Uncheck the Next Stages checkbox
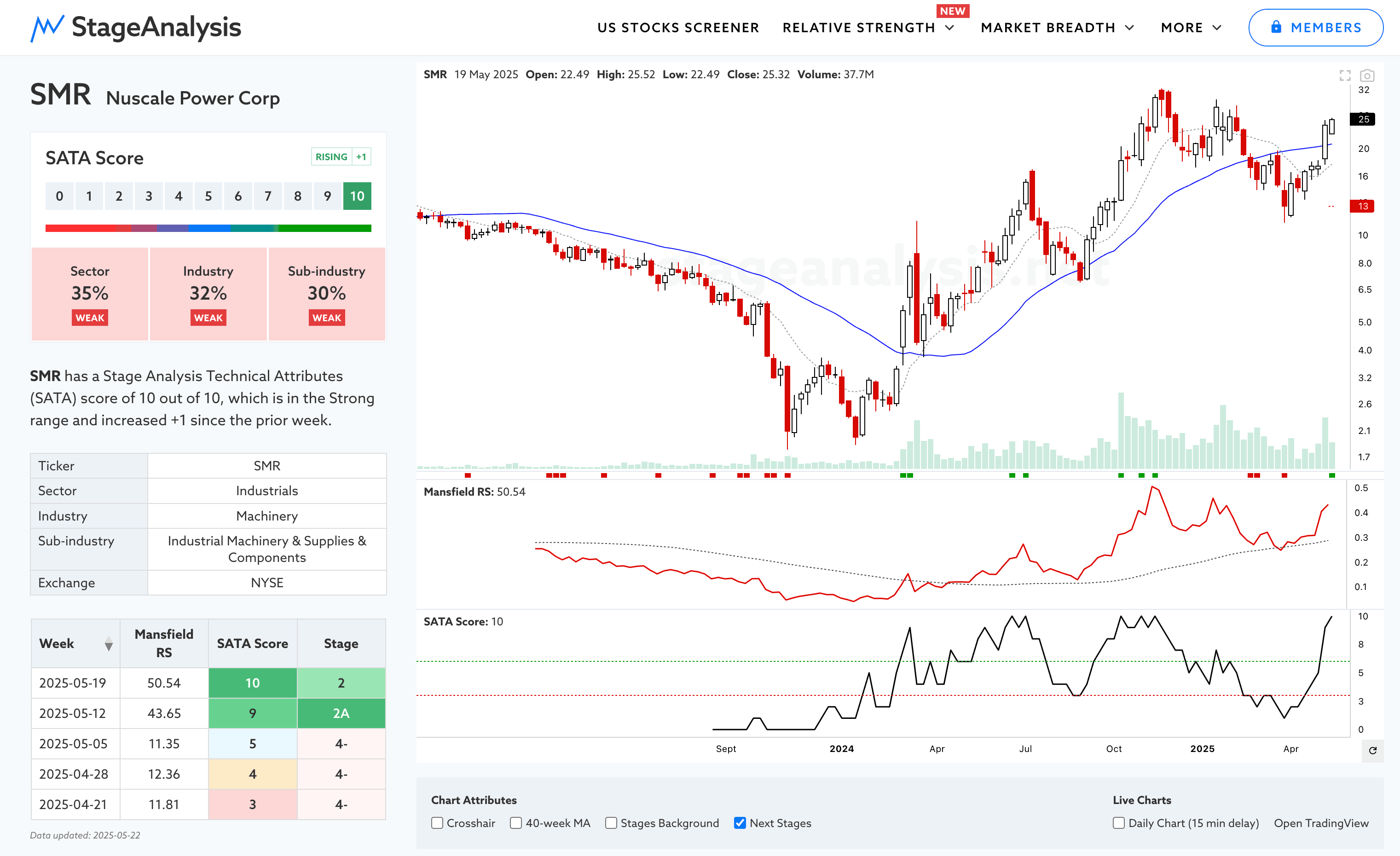This screenshot has height=856, width=1400. [740, 823]
